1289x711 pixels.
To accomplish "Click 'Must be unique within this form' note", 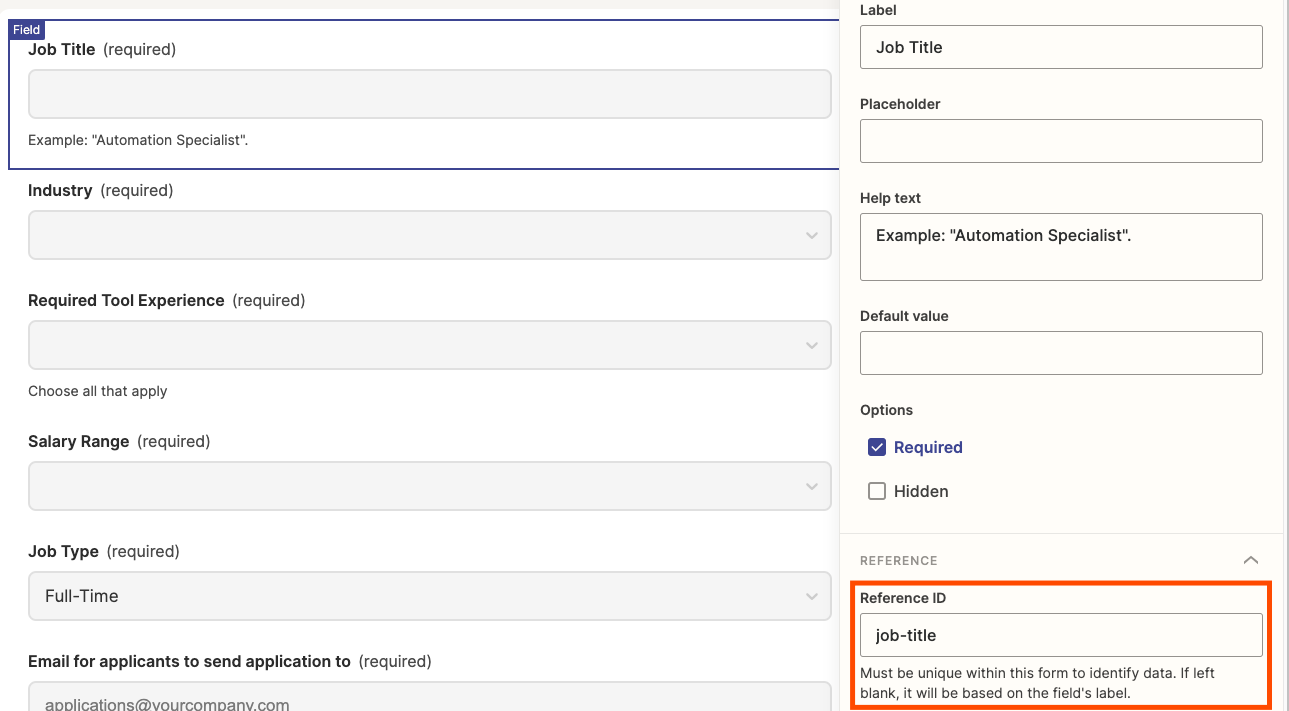I will pos(1038,683).
